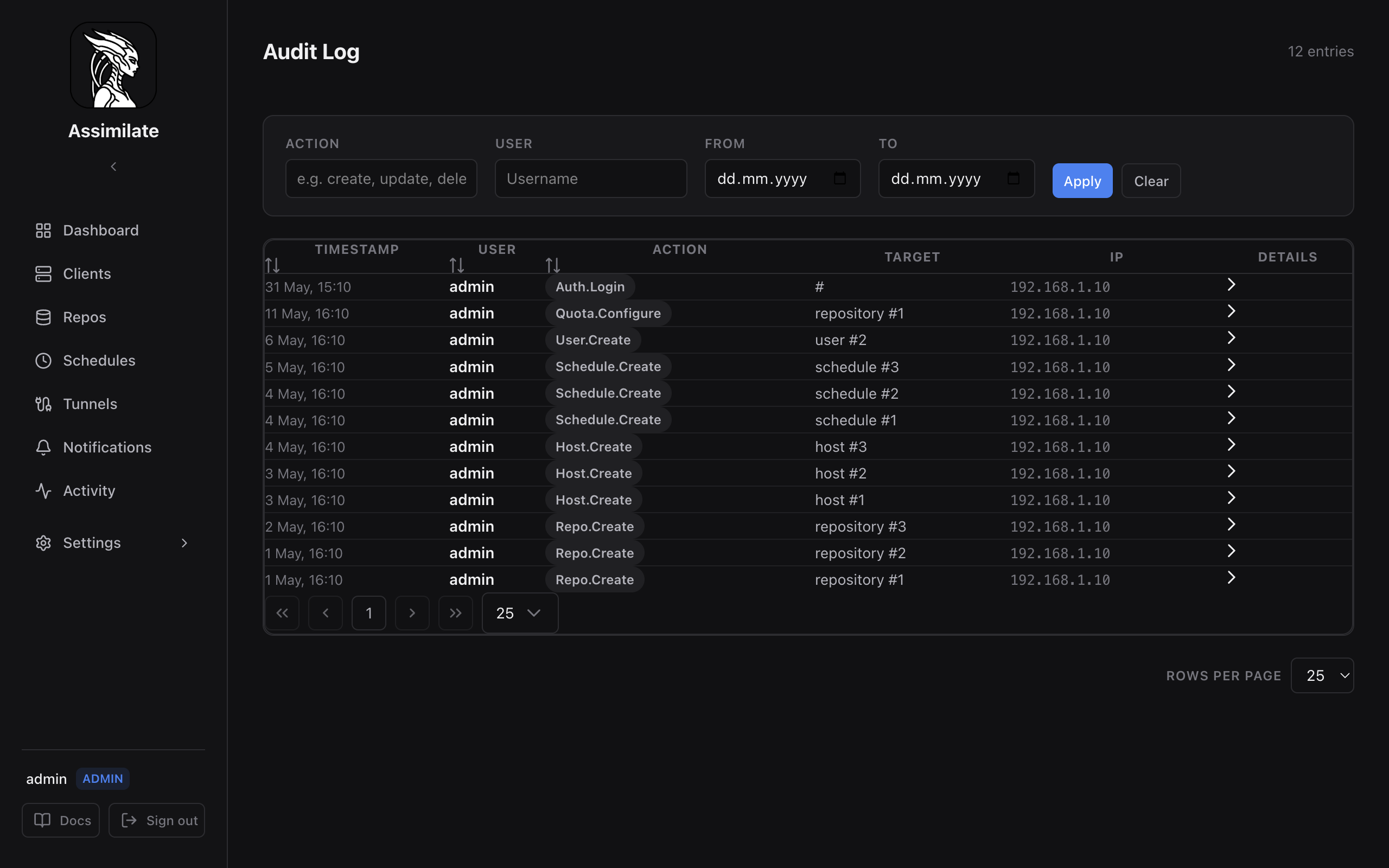This screenshot has width=1389, height=868.
Task: Go to Tunnels page
Action: (113, 404)
